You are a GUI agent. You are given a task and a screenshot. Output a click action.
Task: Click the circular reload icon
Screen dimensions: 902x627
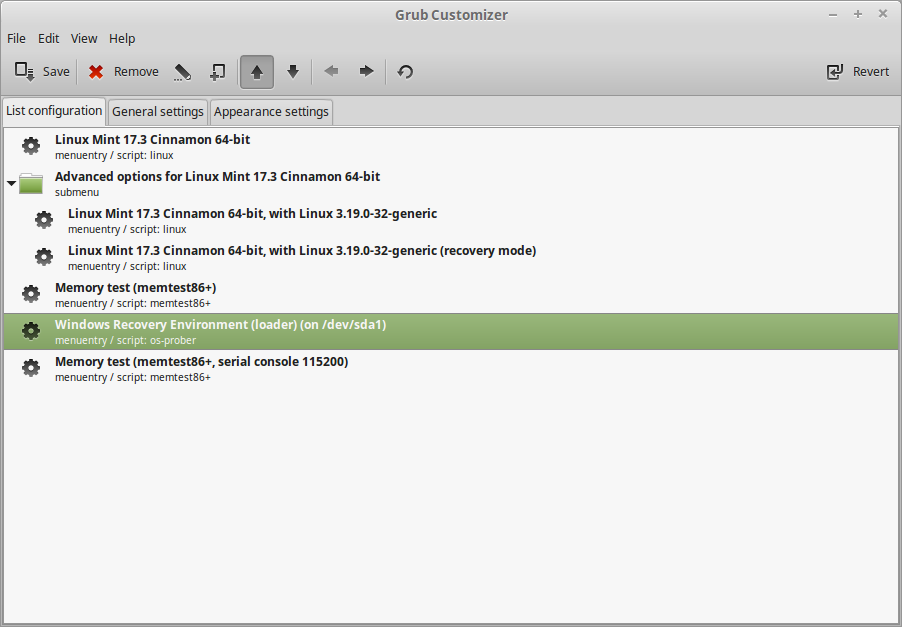tap(405, 72)
